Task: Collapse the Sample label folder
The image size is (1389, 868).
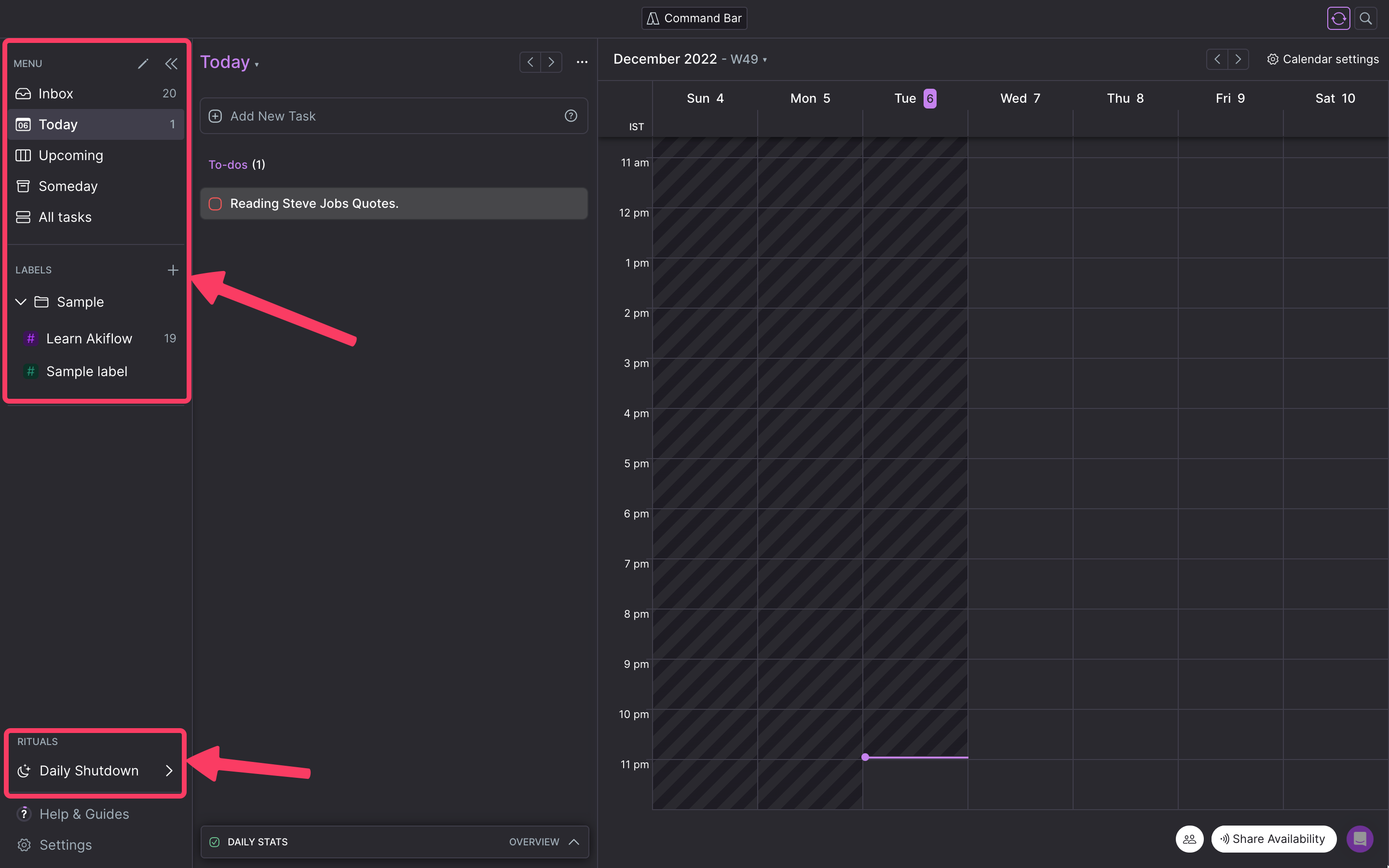Action: click(21, 302)
